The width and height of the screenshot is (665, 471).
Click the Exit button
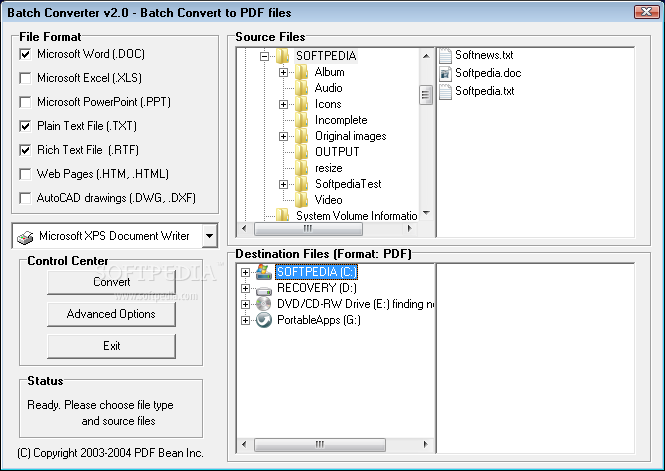click(112, 346)
